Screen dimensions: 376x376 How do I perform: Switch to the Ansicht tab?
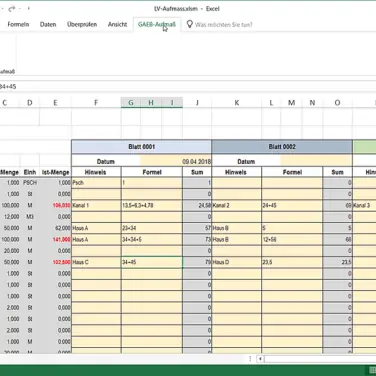pyautogui.click(x=117, y=24)
